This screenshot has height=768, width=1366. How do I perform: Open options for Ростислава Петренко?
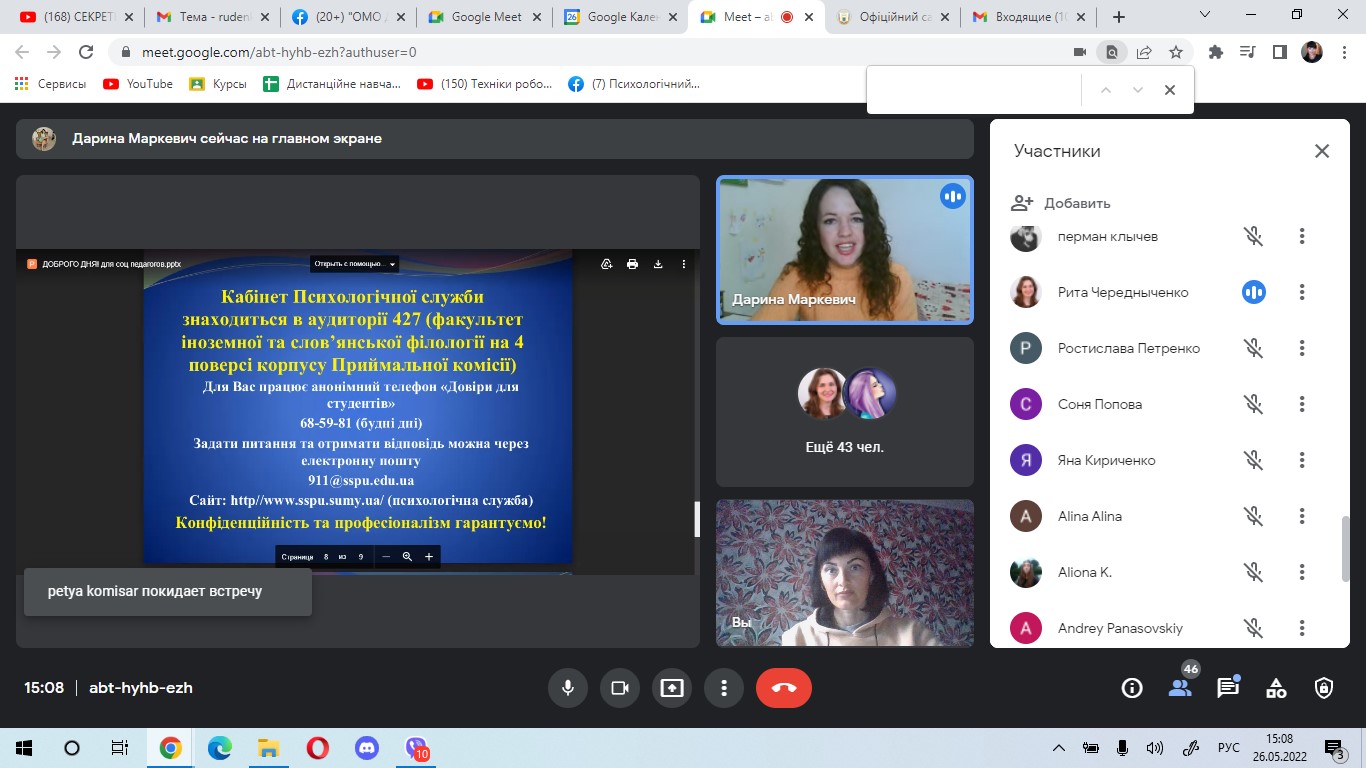pyautogui.click(x=1302, y=348)
